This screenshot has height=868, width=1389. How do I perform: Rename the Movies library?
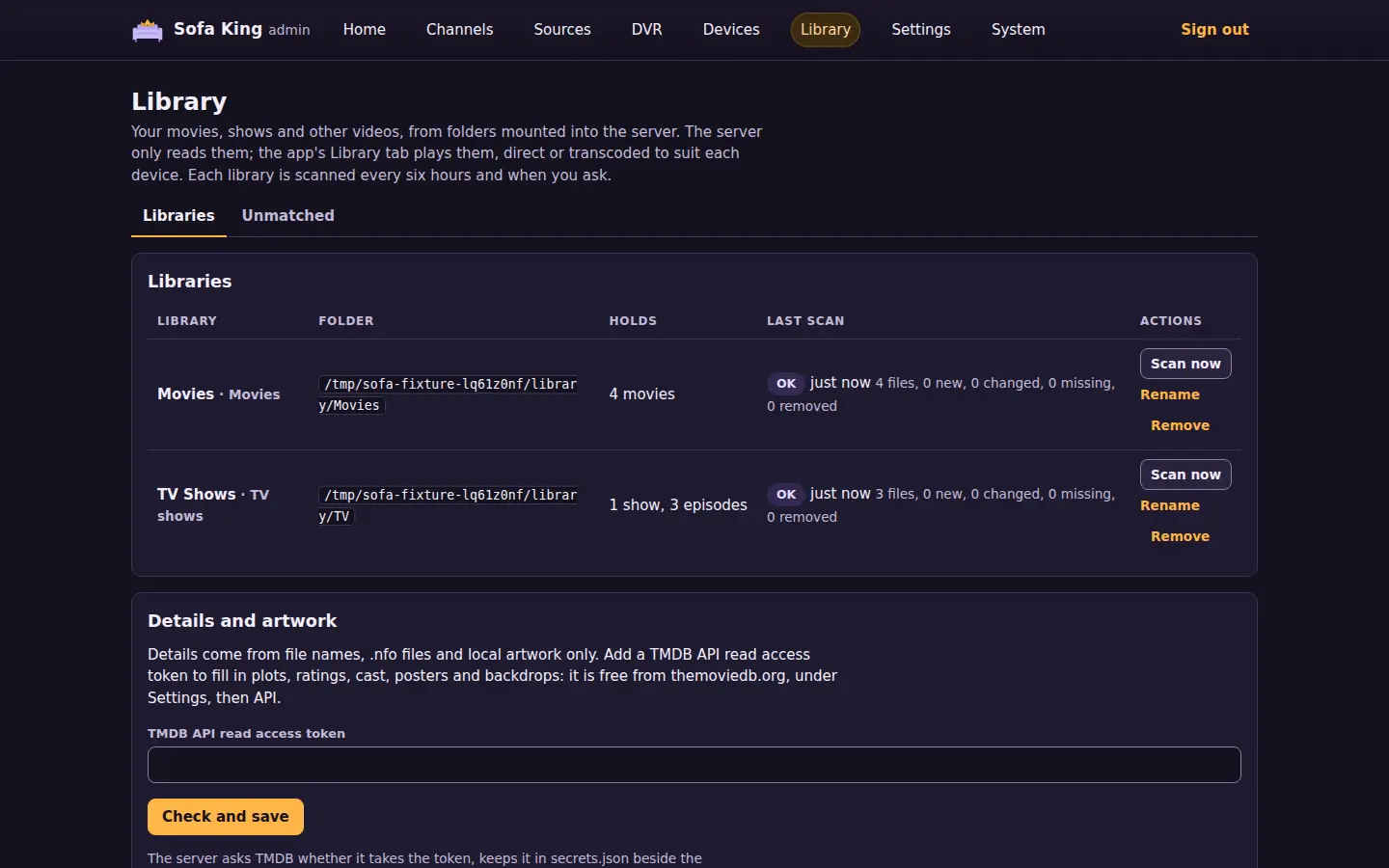pyautogui.click(x=1170, y=394)
